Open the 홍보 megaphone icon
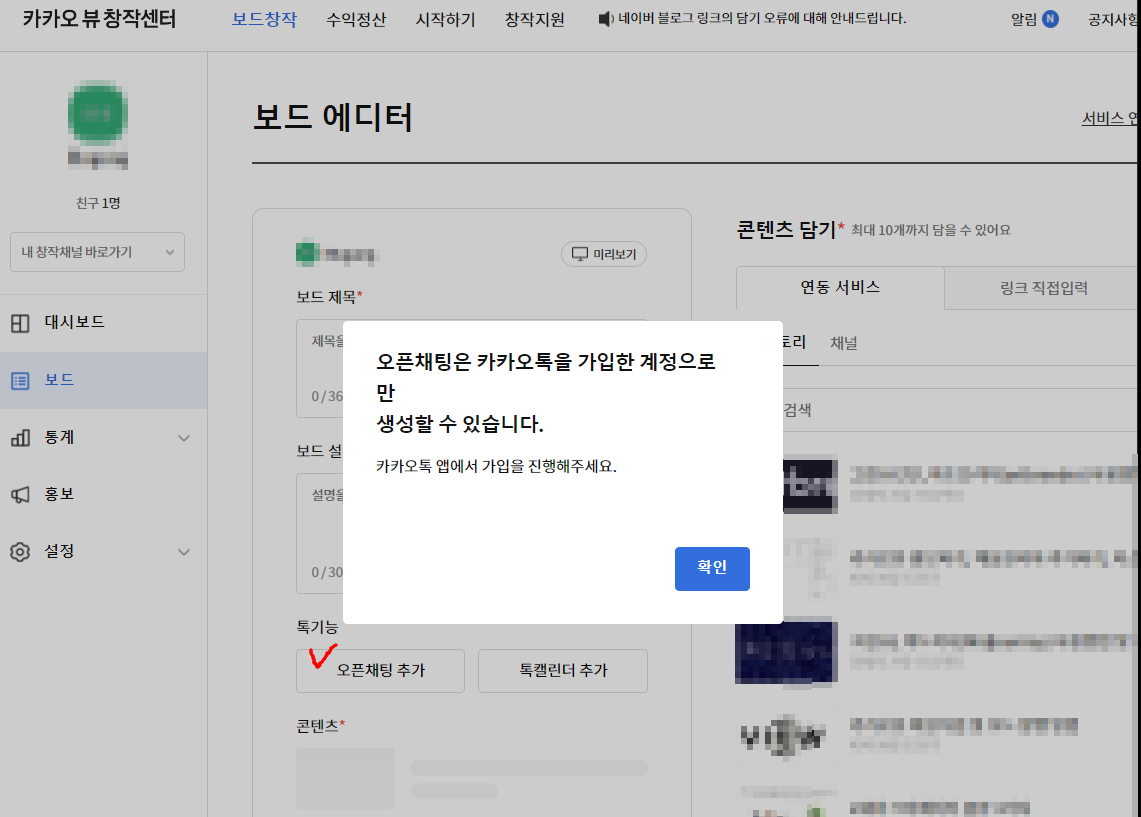 [20, 495]
